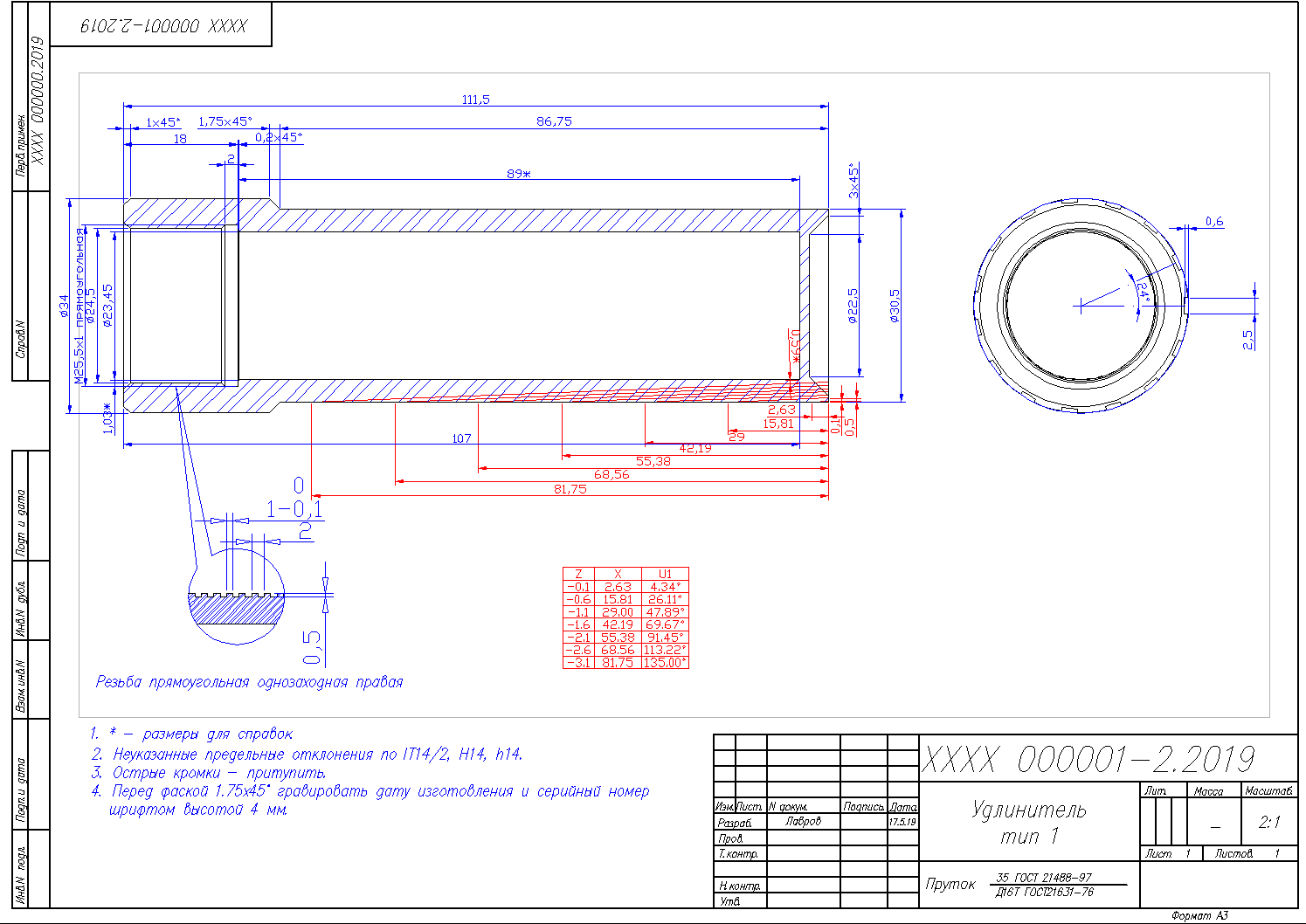Click note 4 starting "Перед фаской 1.75x45°"
The image size is (1306, 924).
pos(370,800)
